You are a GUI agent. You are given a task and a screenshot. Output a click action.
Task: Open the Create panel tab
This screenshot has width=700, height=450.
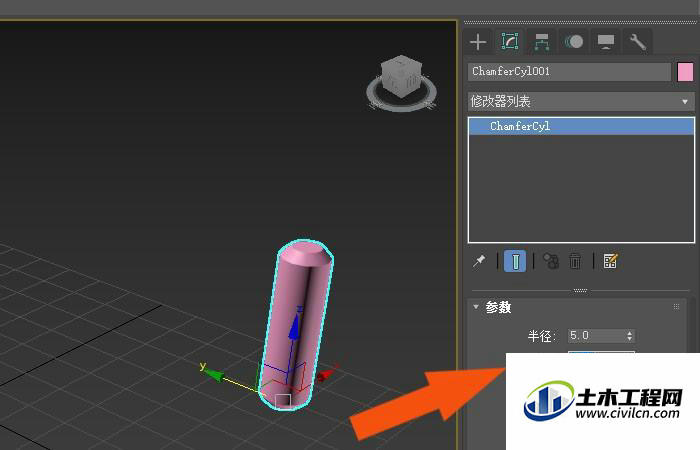(x=478, y=42)
